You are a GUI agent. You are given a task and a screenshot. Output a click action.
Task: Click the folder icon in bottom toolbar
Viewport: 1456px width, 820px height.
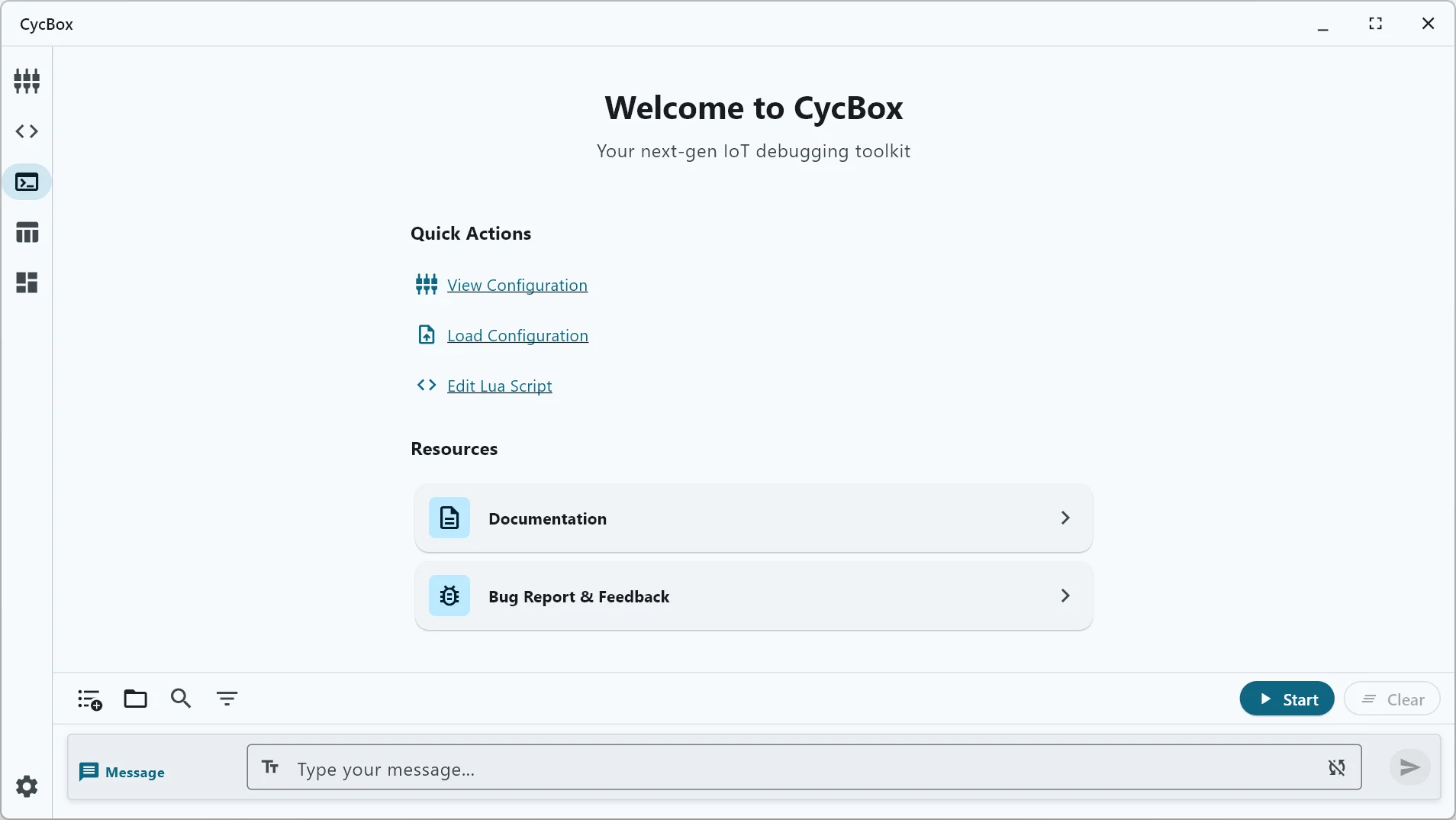pyautogui.click(x=135, y=699)
